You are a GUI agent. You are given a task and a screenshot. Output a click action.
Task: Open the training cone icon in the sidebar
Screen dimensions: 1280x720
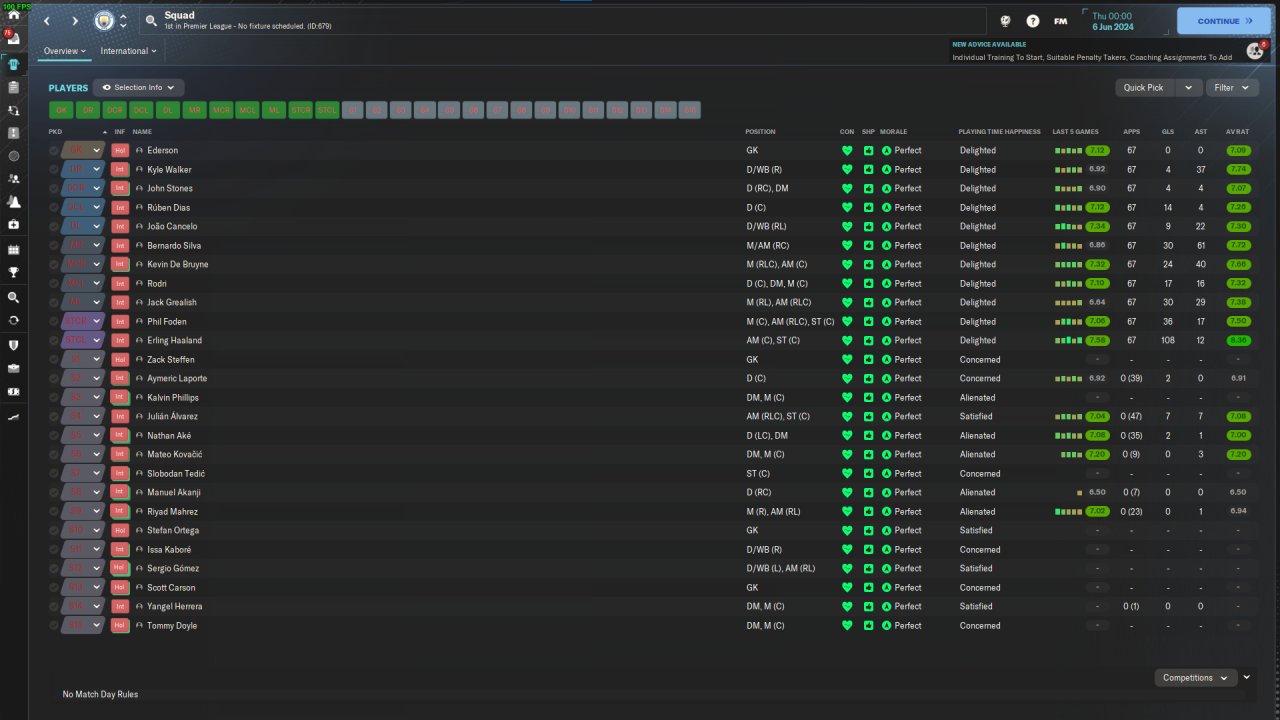[x=14, y=202]
